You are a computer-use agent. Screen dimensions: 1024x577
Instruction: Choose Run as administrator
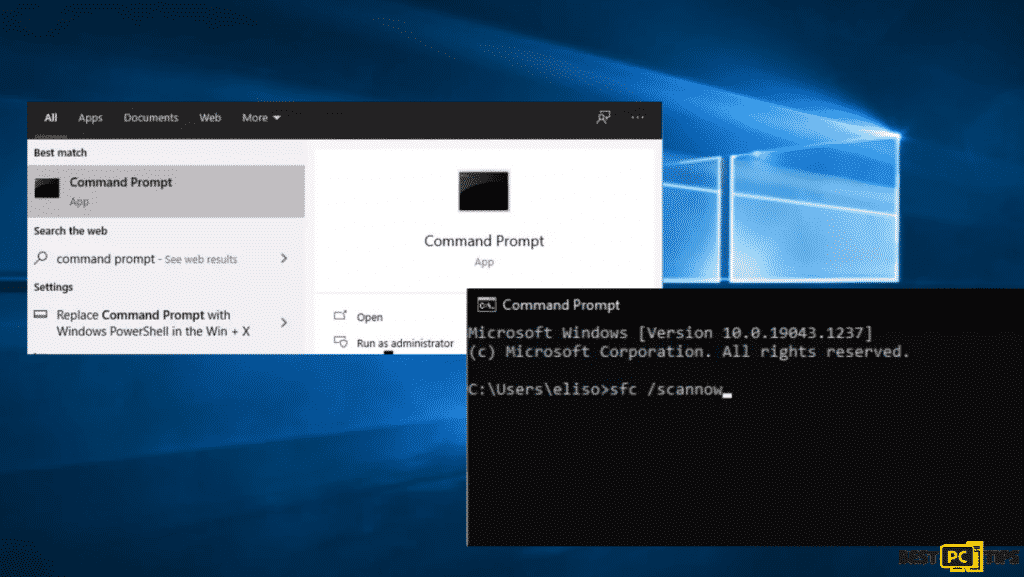pos(405,343)
